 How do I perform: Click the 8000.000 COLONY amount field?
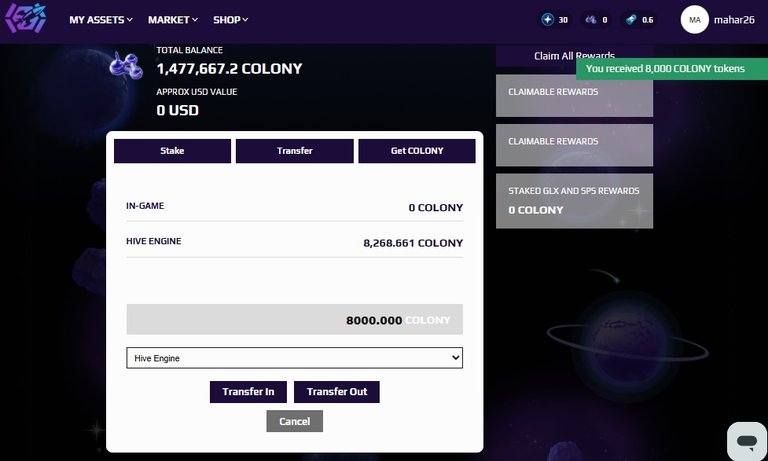point(294,319)
